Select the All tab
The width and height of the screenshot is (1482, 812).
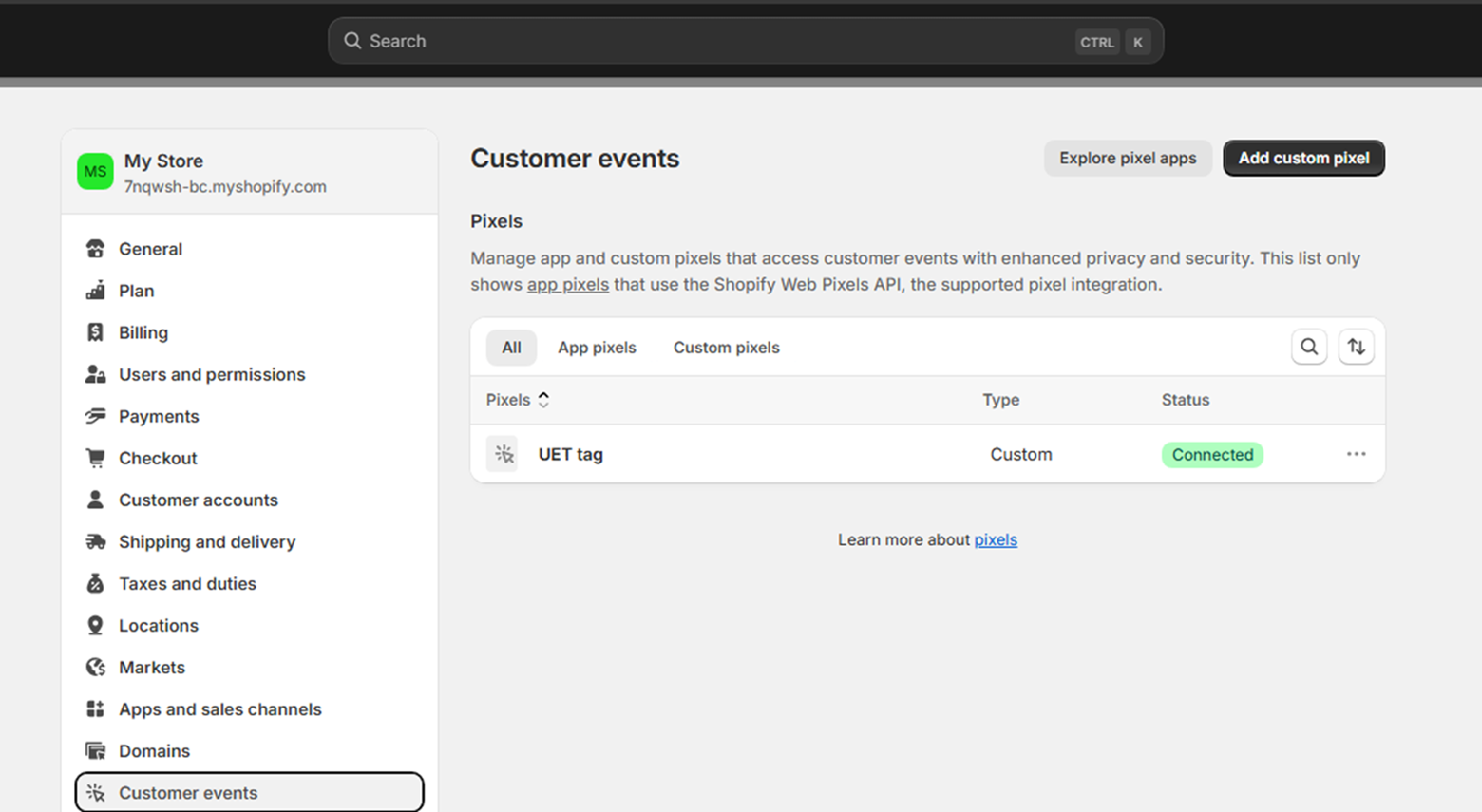tap(511, 348)
